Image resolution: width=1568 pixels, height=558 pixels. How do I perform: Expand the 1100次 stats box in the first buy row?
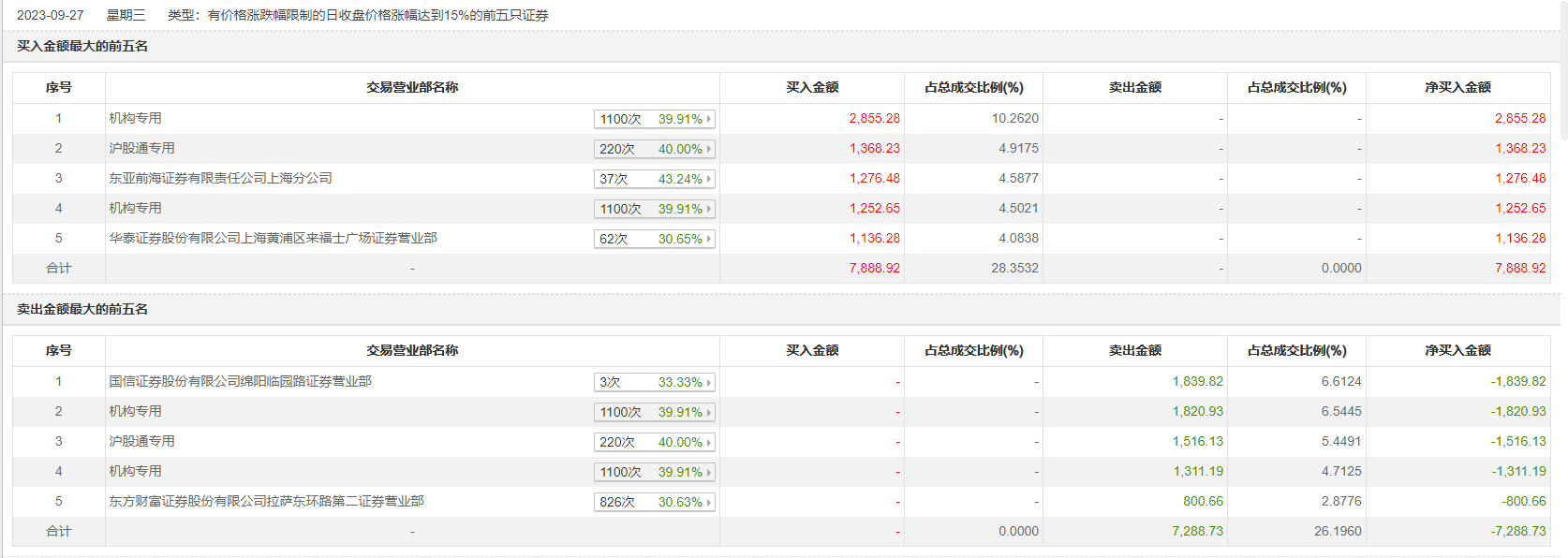click(654, 119)
